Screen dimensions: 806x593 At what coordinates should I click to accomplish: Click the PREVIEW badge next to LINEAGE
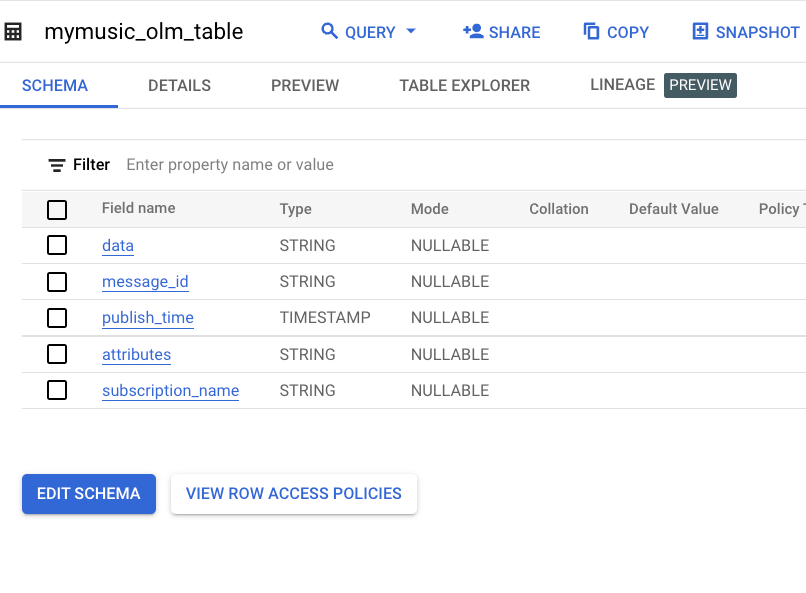tap(700, 85)
